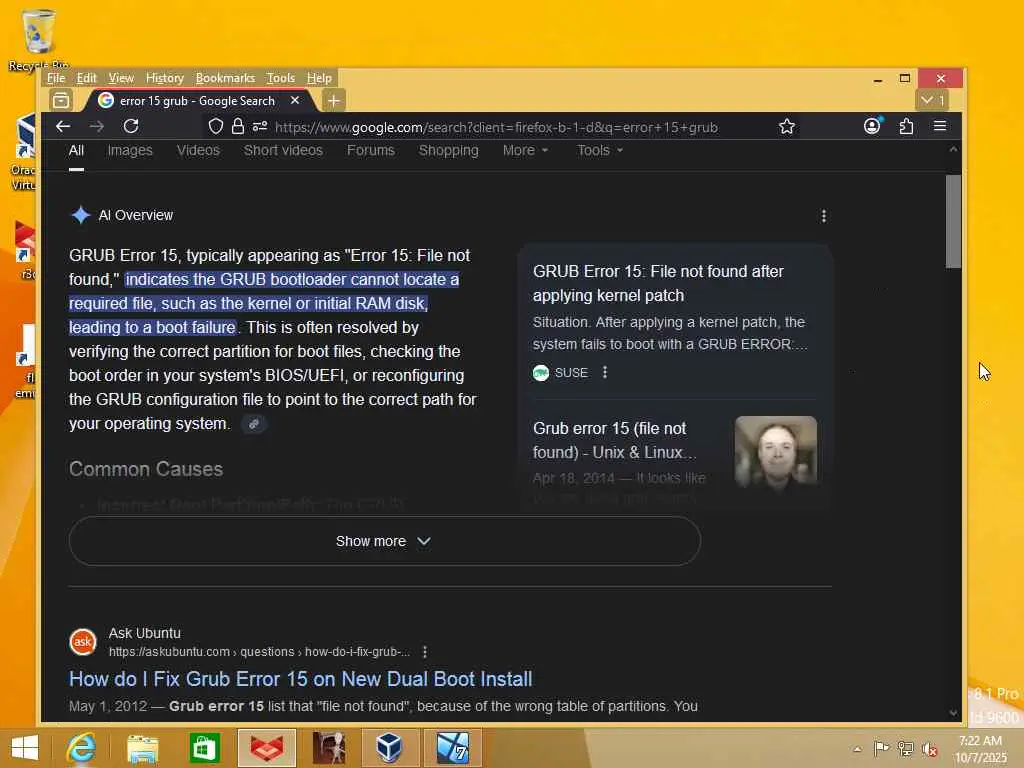Screen dimensions: 1024x768
Task: Open the Windows Start button
Action: tap(25, 747)
